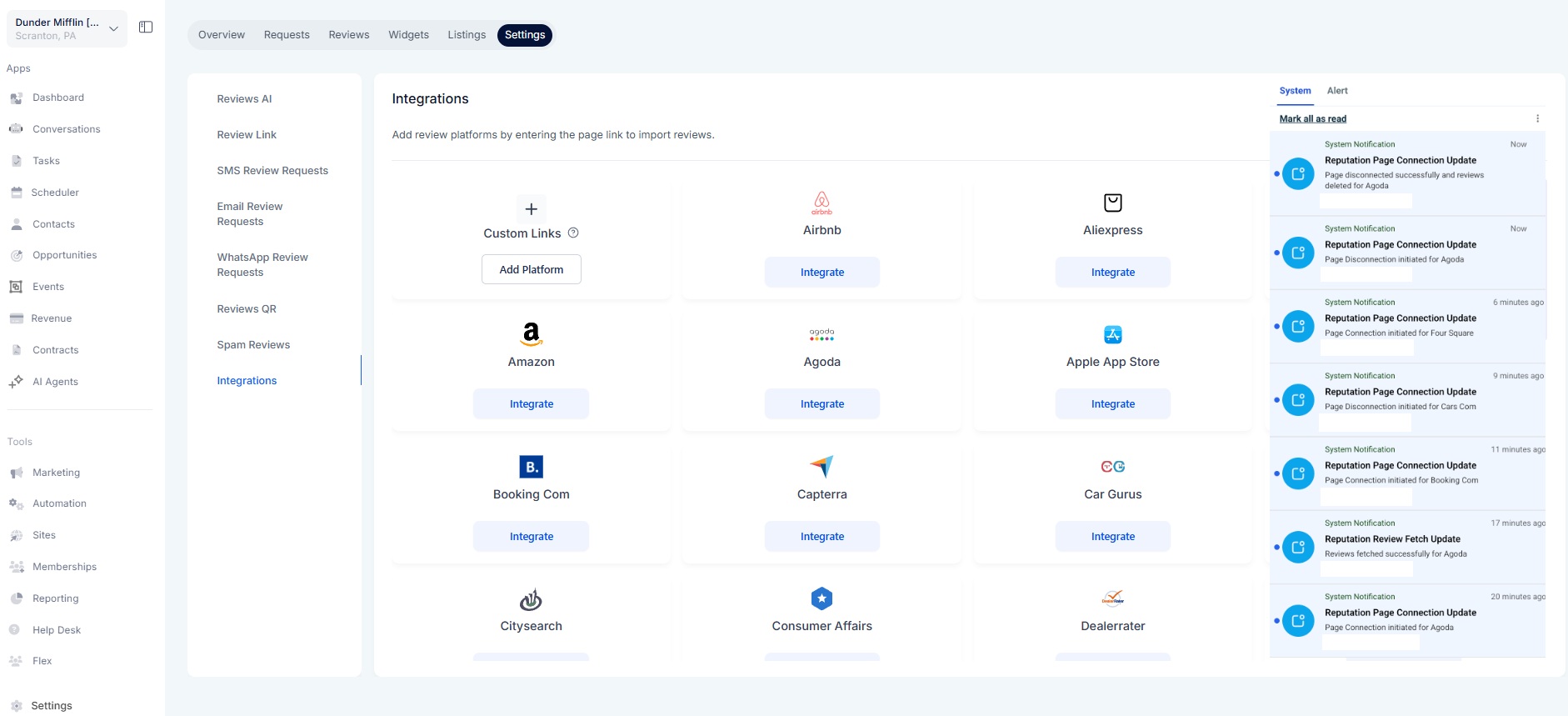
Task: Open Email Review Requests settings
Action: (x=250, y=214)
